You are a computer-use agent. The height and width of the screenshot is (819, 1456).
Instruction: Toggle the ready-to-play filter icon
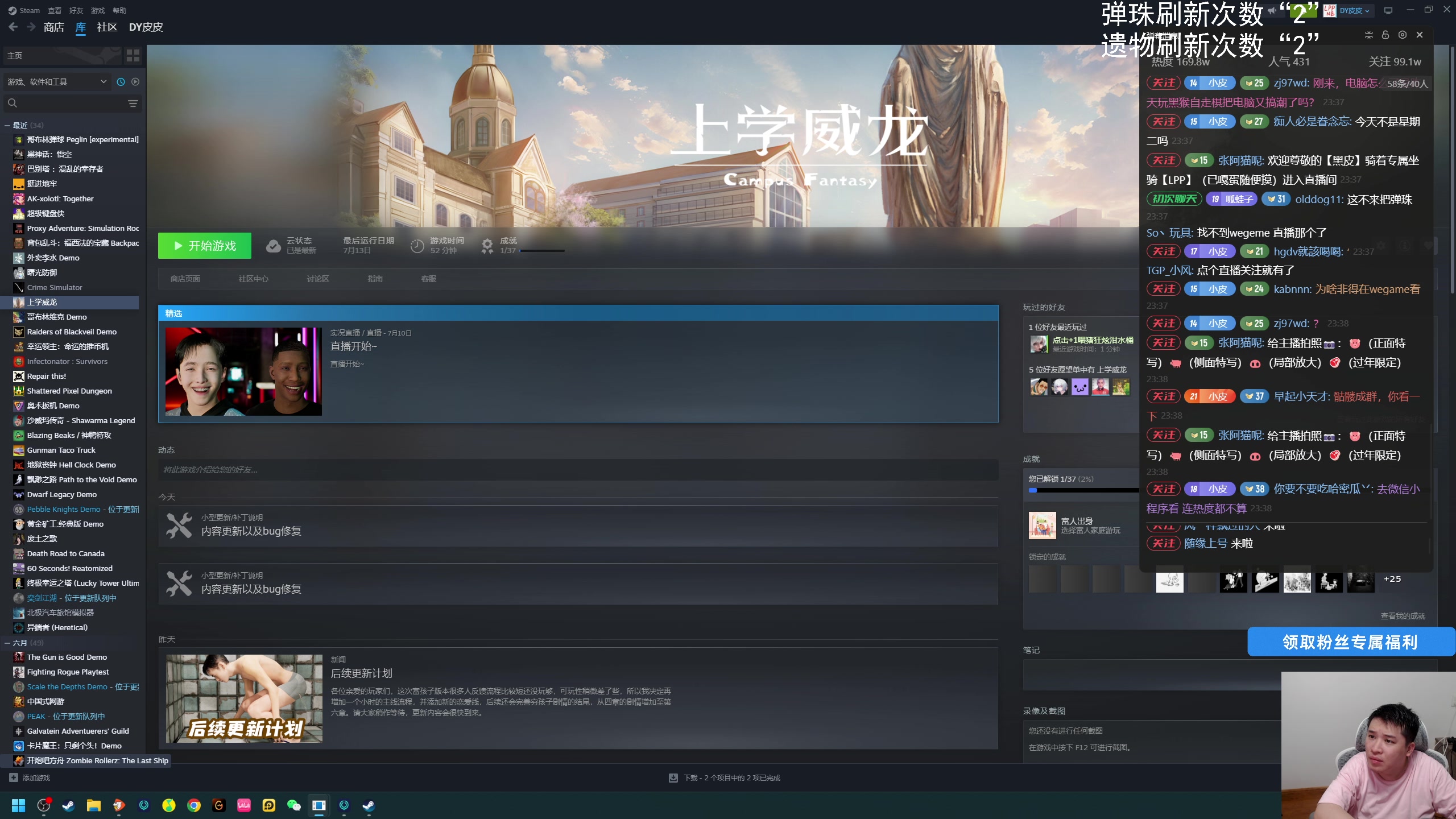pos(135,82)
